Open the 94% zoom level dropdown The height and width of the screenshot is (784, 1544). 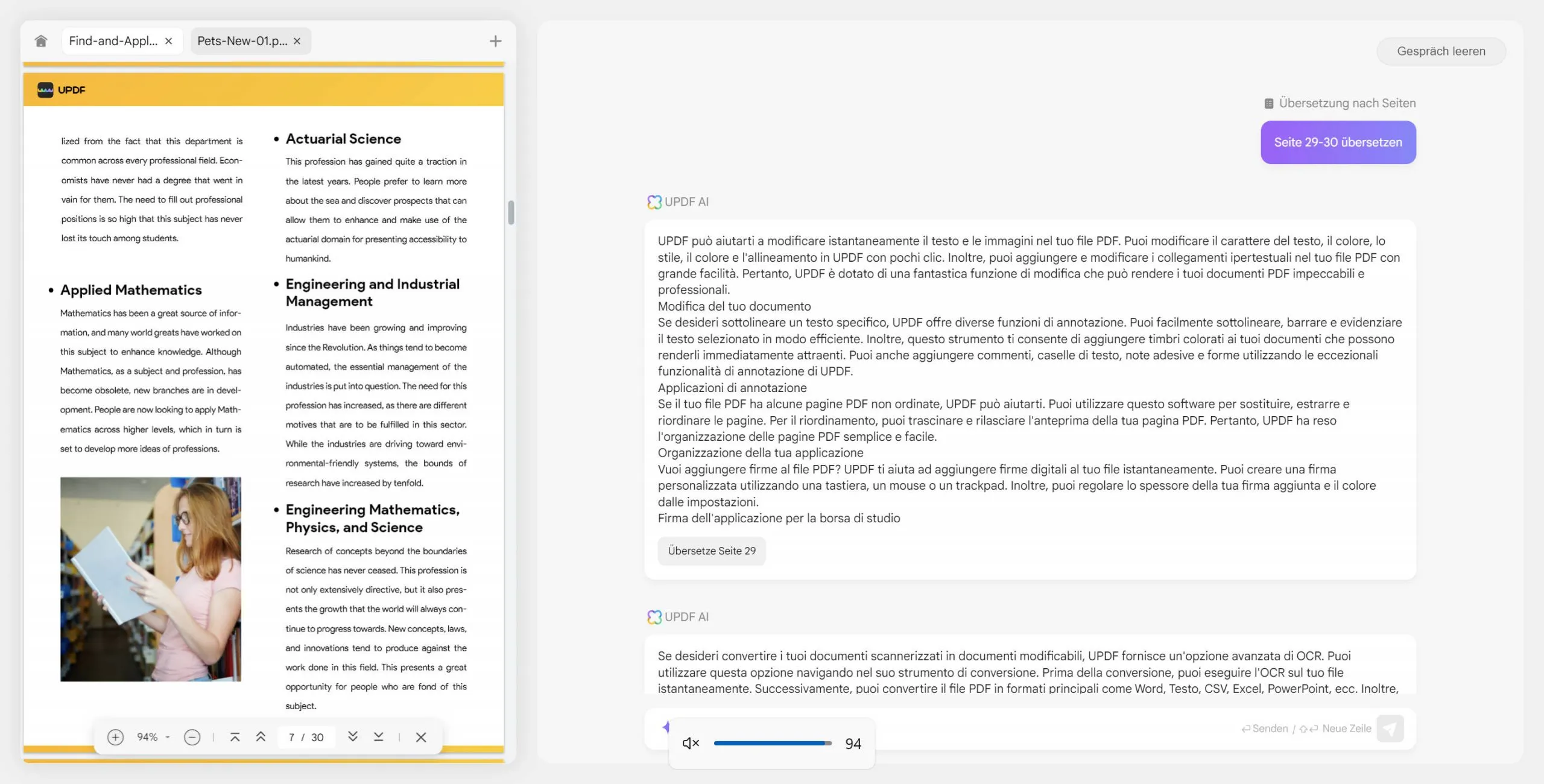pos(153,737)
